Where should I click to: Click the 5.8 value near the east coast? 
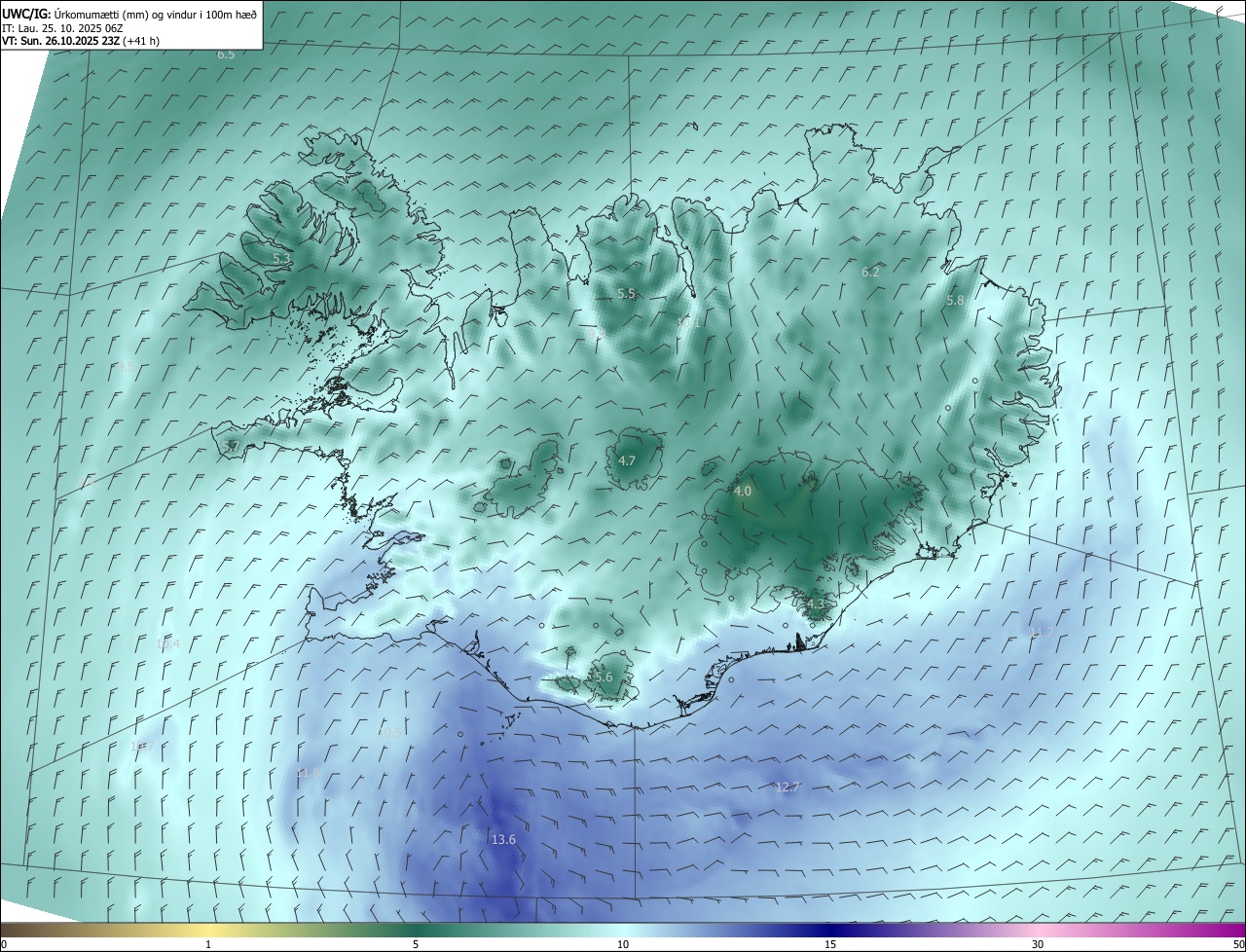point(955,302)
